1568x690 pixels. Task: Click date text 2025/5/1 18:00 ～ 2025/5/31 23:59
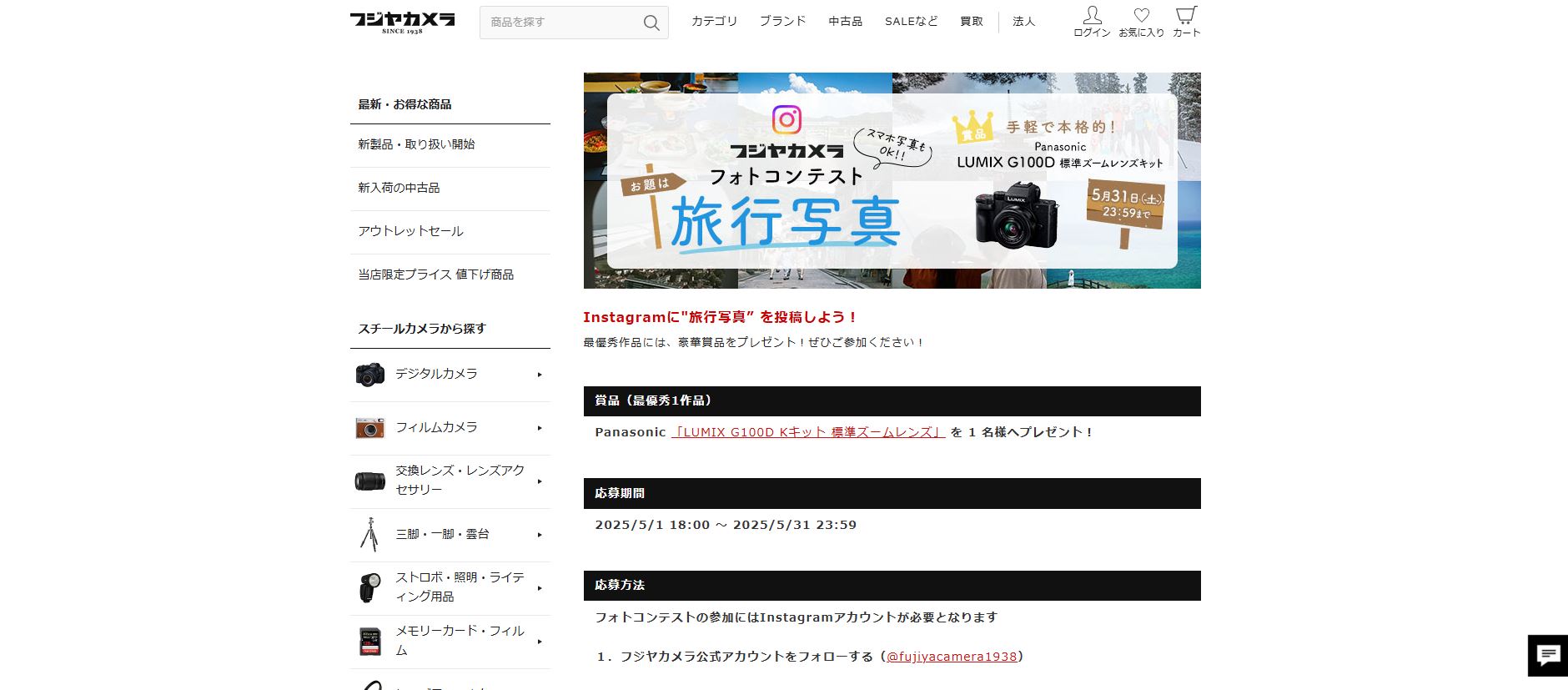(x=726, y=525)
